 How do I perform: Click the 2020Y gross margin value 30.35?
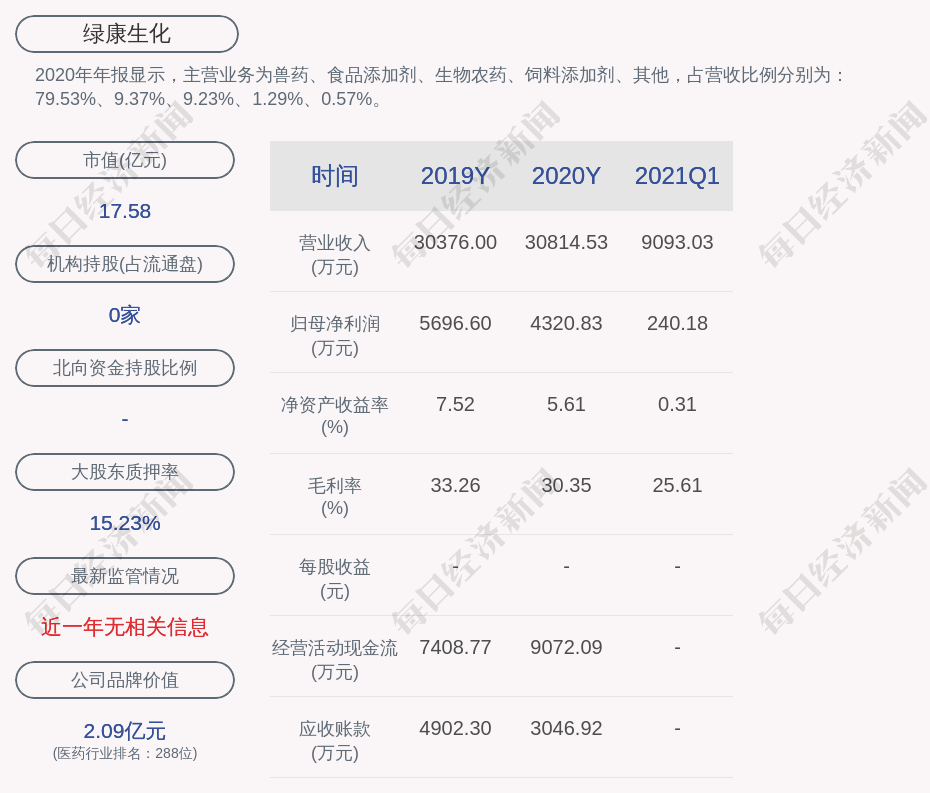566,485
